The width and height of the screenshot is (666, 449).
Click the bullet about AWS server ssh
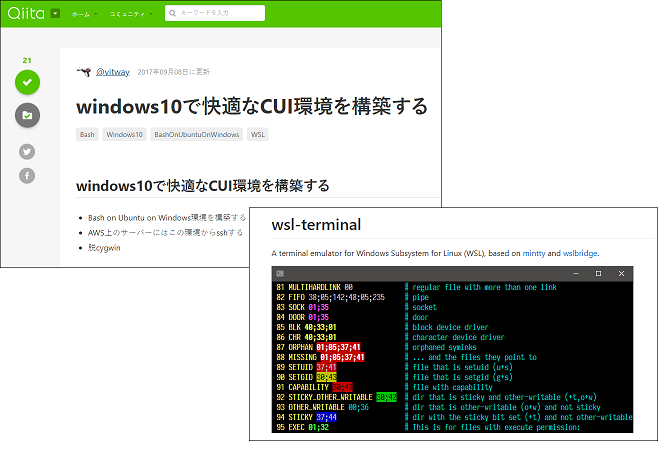165,233
